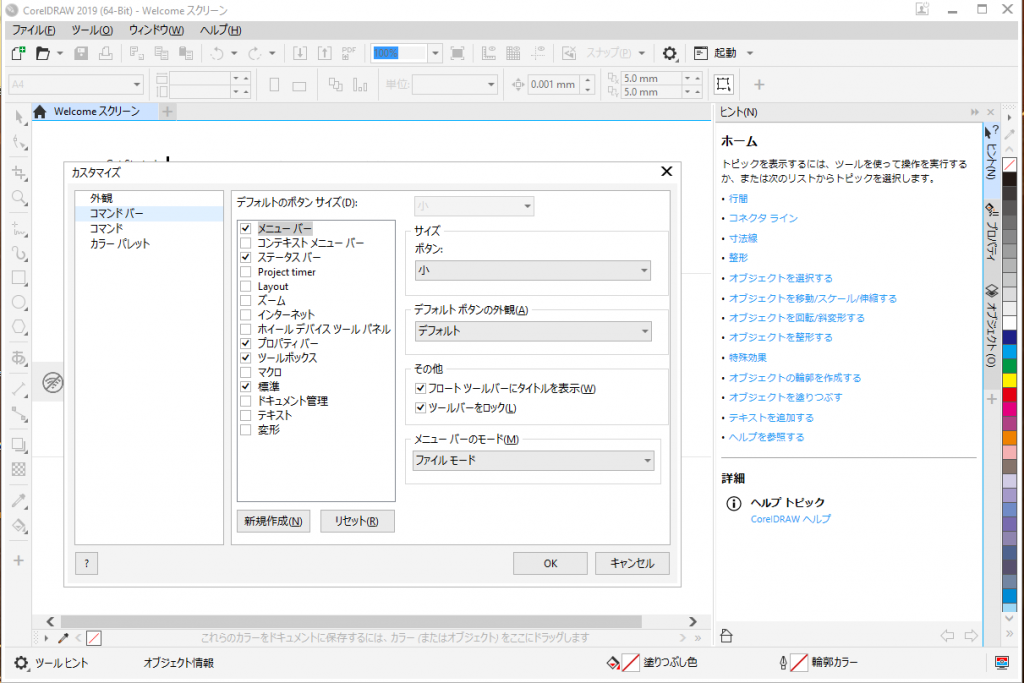Select the Text tool
1024x683 pixels.
pos(19,357)
